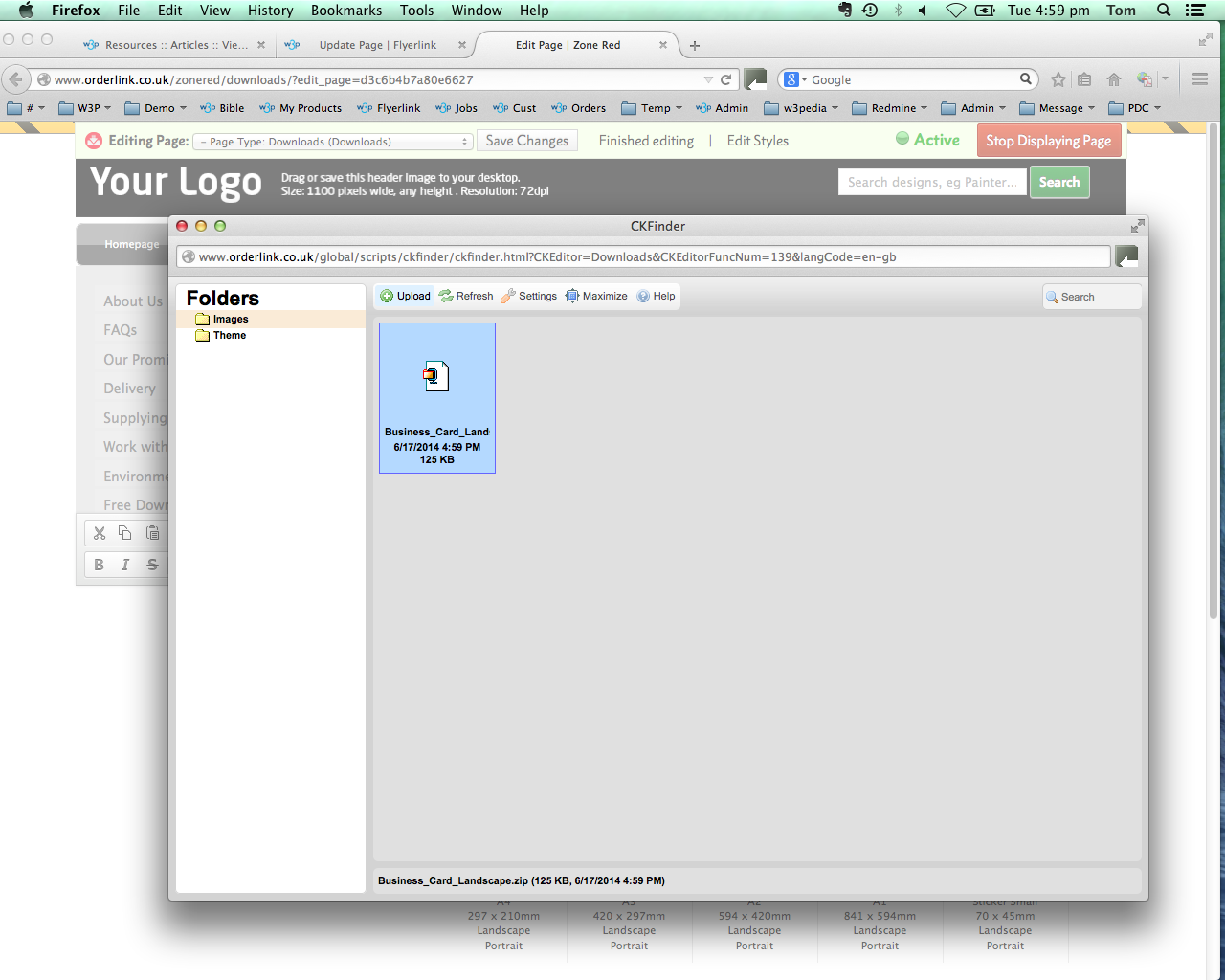Toggle Italic formatting in editor
The width and height of the screenshot is (1225, 980).
125,565
